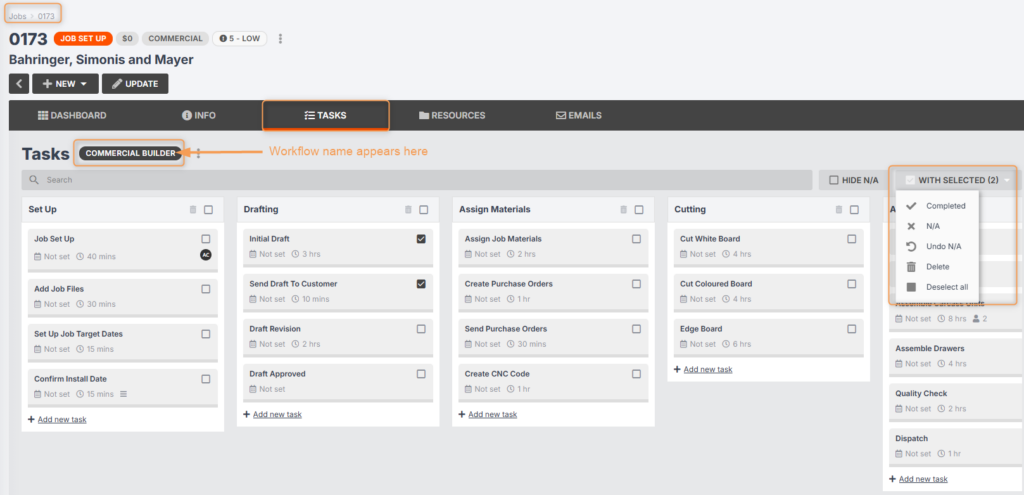Image resolution: width=1024 pixels, height=495 pixels.
Task: Choose Completed from the With Selected menu
Action: click(945, 206)
